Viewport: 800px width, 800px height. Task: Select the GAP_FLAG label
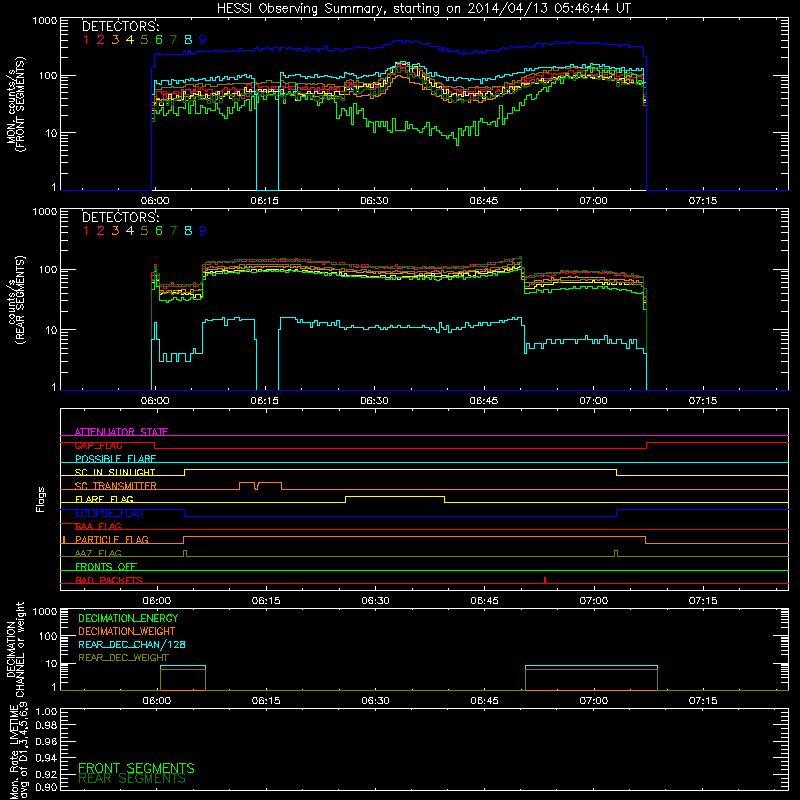coord(98,445)
